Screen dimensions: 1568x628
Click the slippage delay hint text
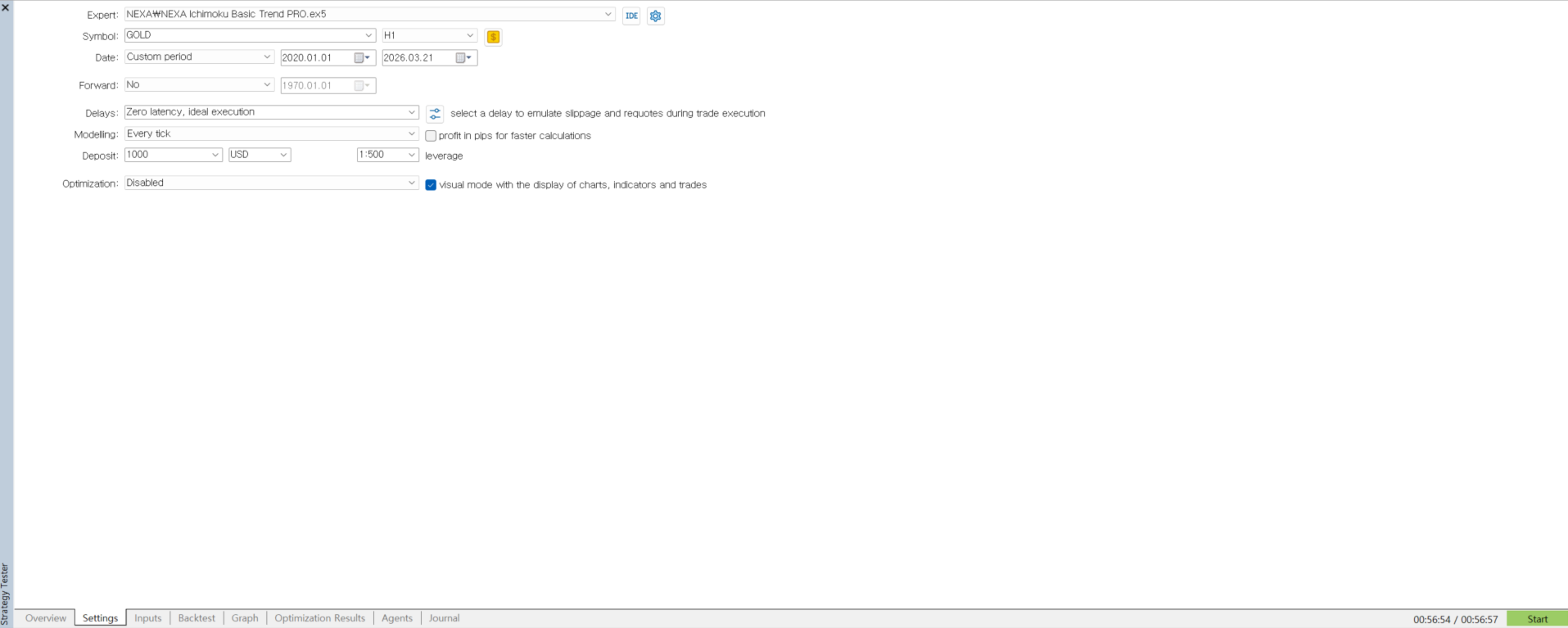click(x=608, y=114)
